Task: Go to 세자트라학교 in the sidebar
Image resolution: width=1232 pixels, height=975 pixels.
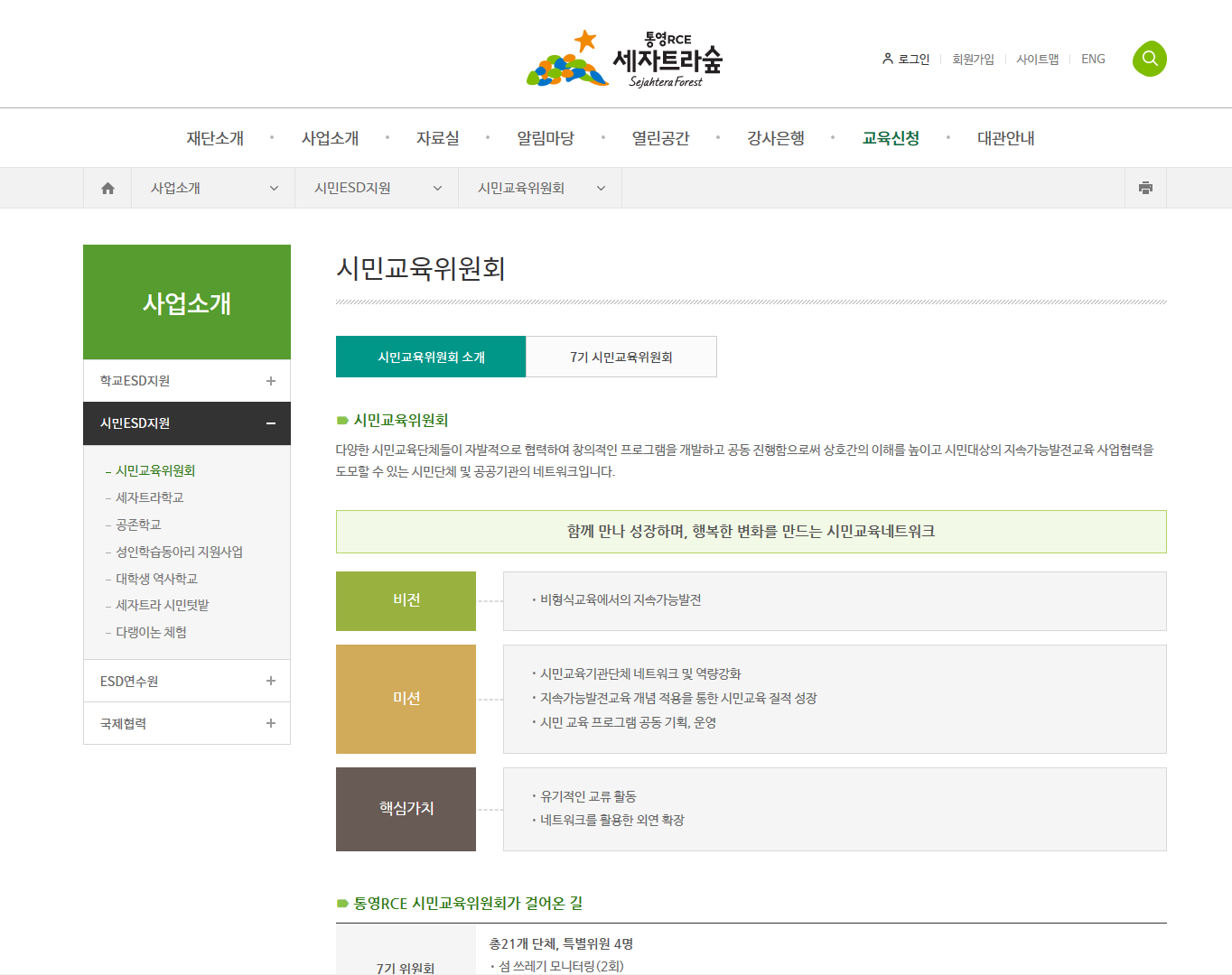Action: click(x=150, y=497)
